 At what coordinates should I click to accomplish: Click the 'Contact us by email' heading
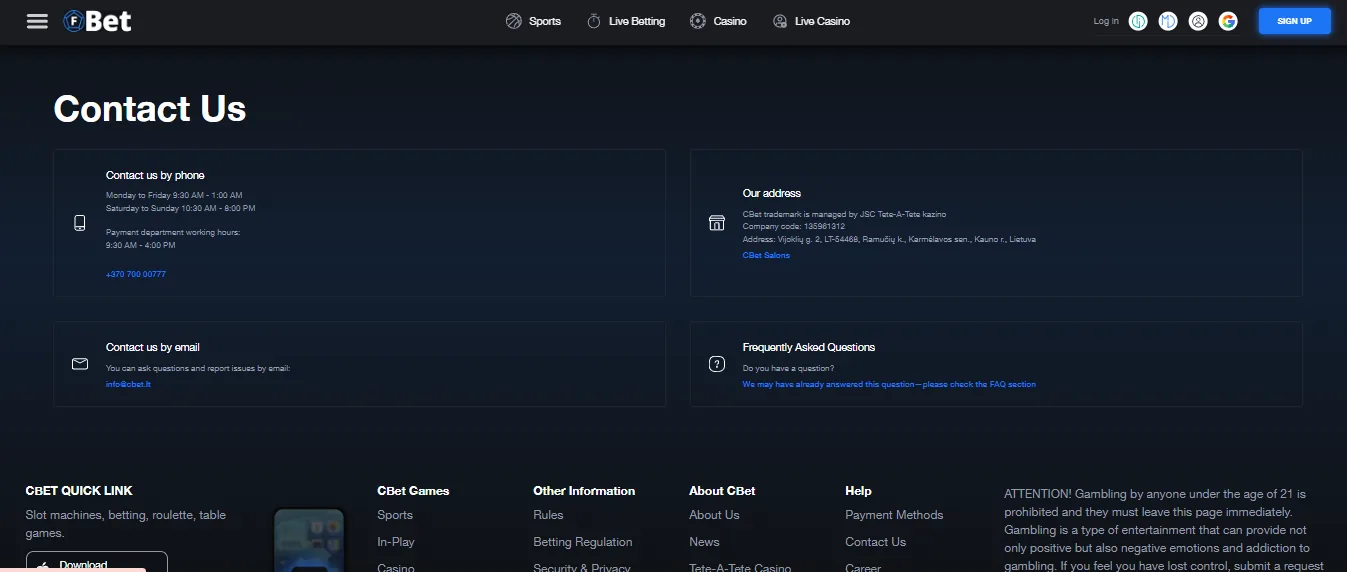pyautogui.click(x=153, y=347)
